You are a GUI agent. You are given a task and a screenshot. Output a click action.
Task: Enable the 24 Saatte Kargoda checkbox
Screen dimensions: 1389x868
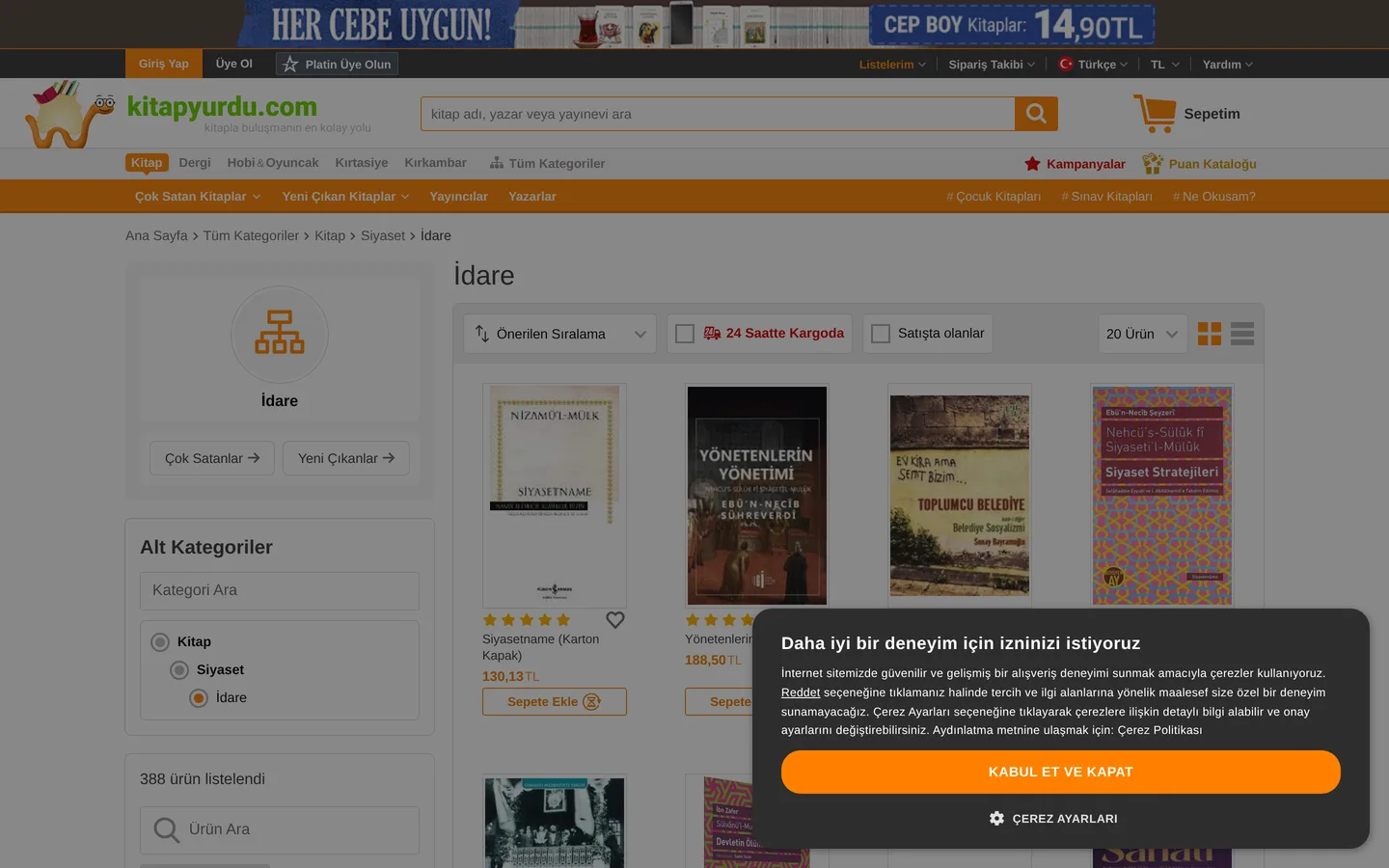click(685, 334)
